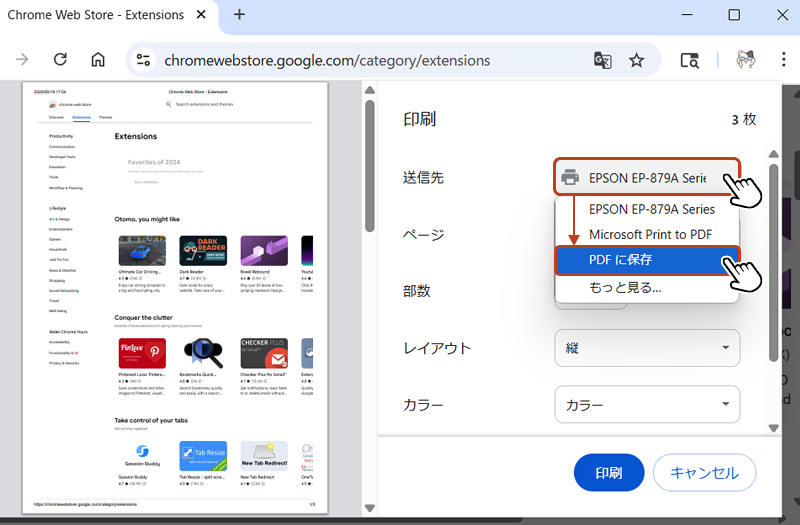View site information icon in address bar
800x525 pixels.
point(143,60)
